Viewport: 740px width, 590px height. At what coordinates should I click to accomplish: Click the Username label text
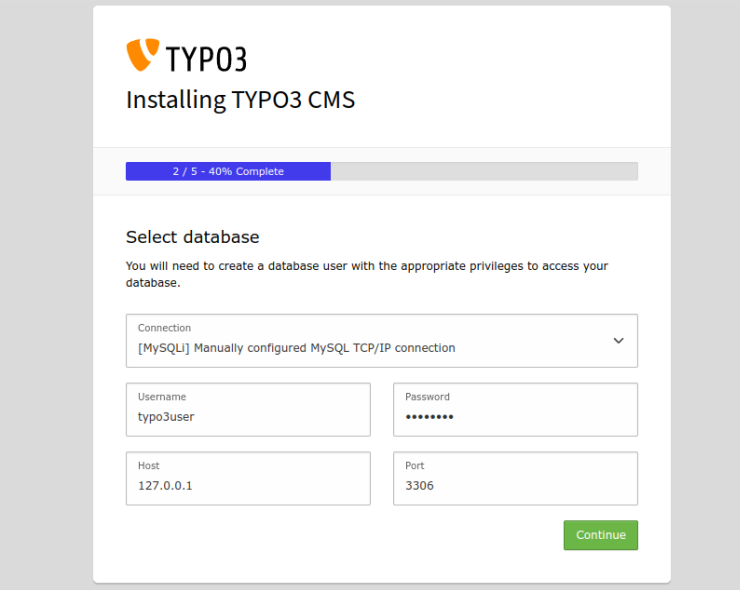162,397
